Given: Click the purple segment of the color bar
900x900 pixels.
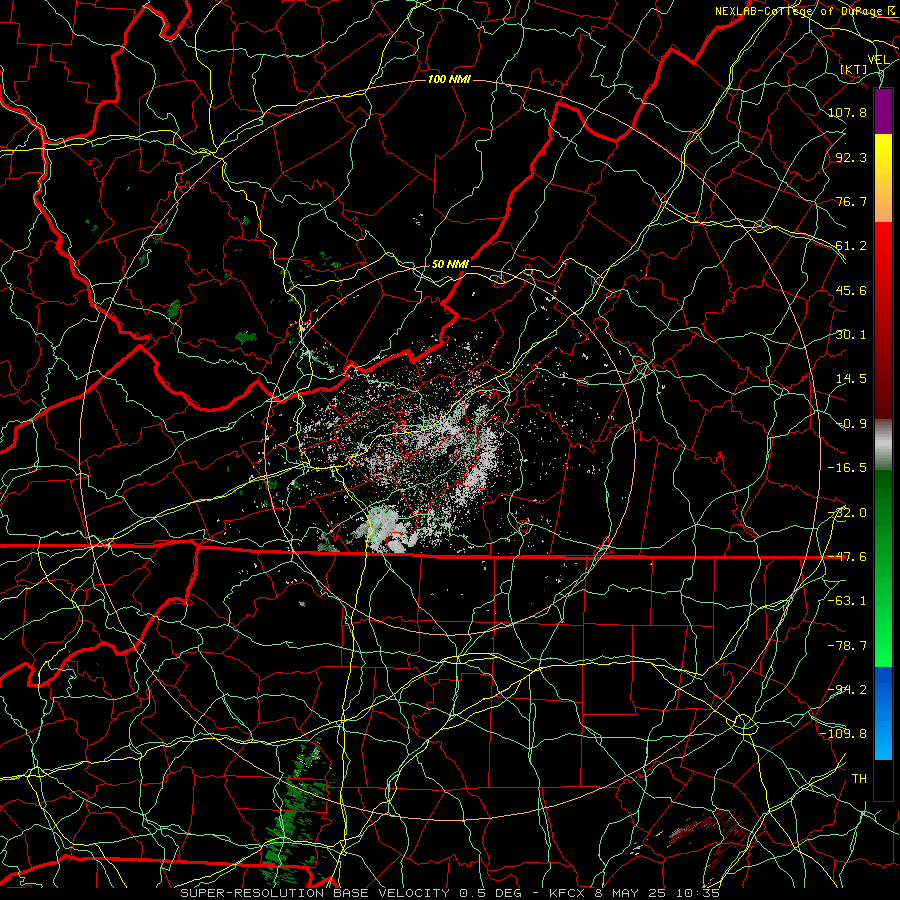Looking at the screenshot, I should click(x=883, y=112).
